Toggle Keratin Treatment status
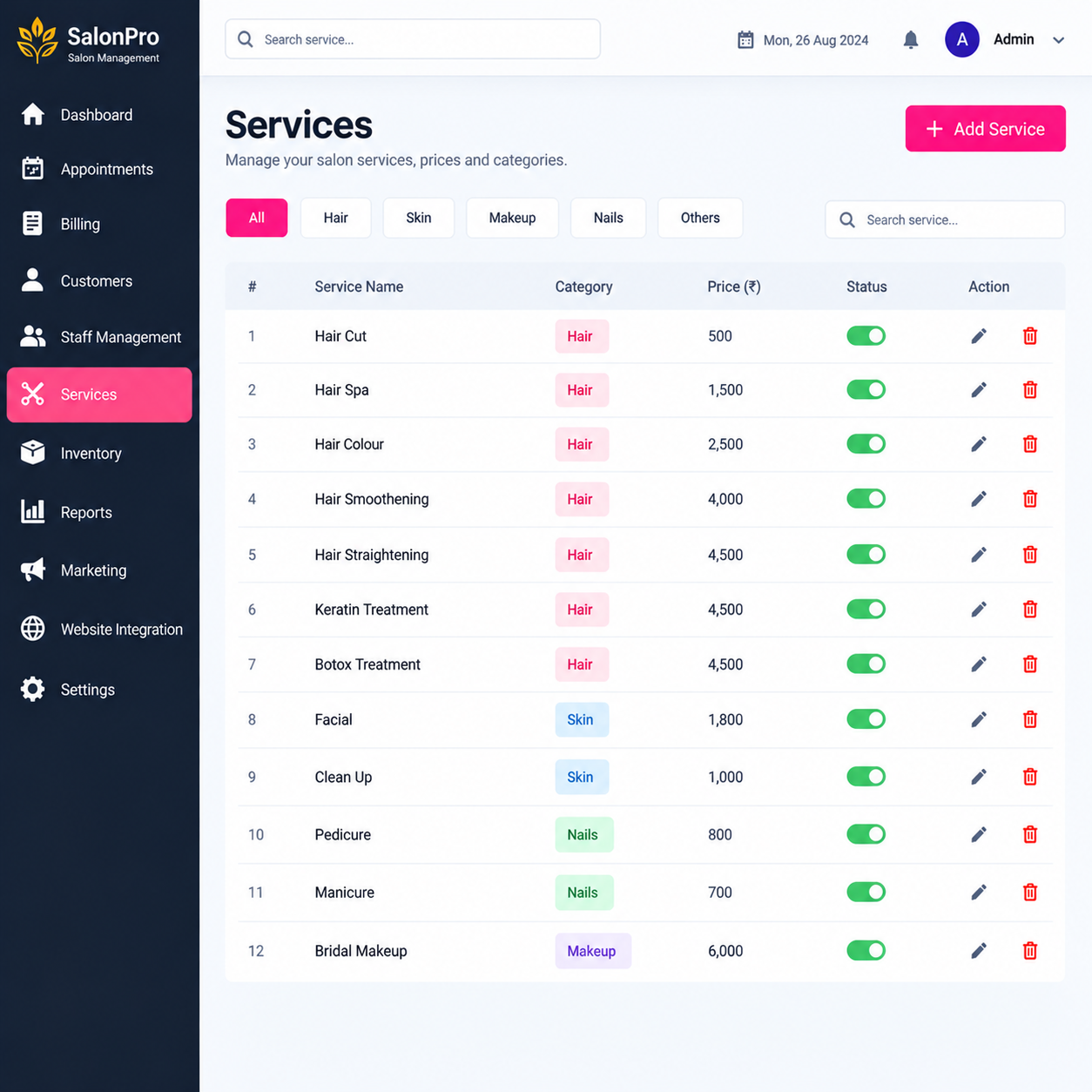 coord(866,610)
